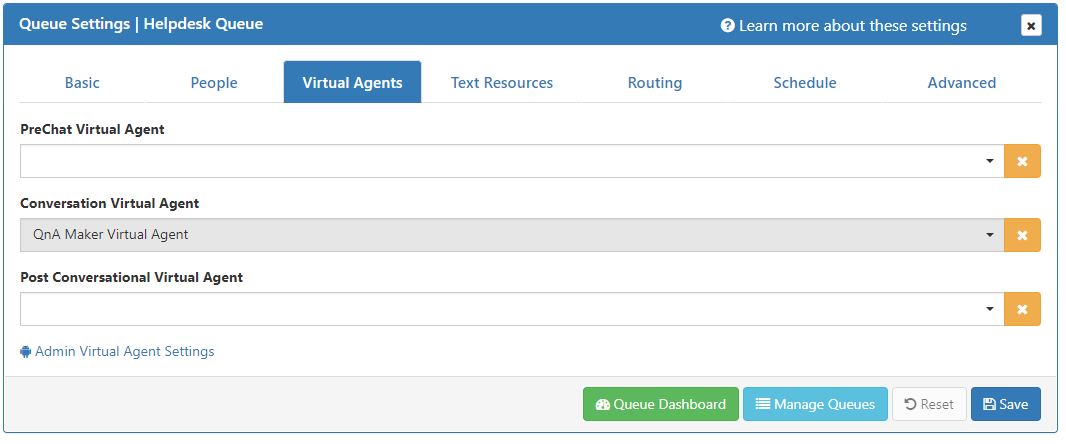Open Admin Virtual Agent Settings link
Viewport: 1066px width, 444px height.
[124, 351]
